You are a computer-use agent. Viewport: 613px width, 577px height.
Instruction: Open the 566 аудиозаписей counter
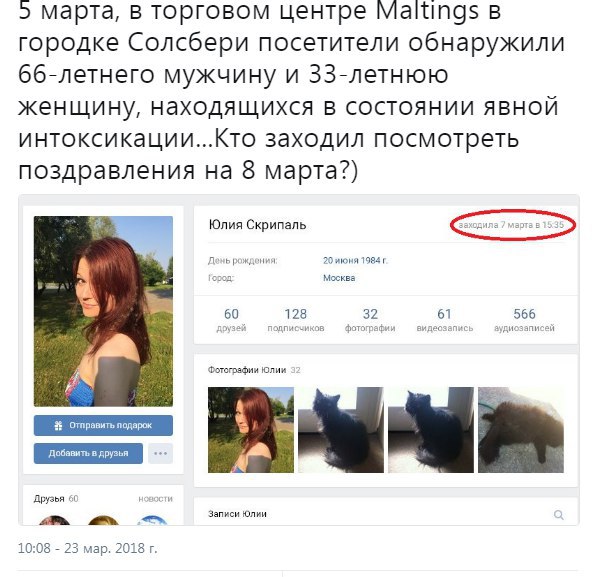click(524, 320)
